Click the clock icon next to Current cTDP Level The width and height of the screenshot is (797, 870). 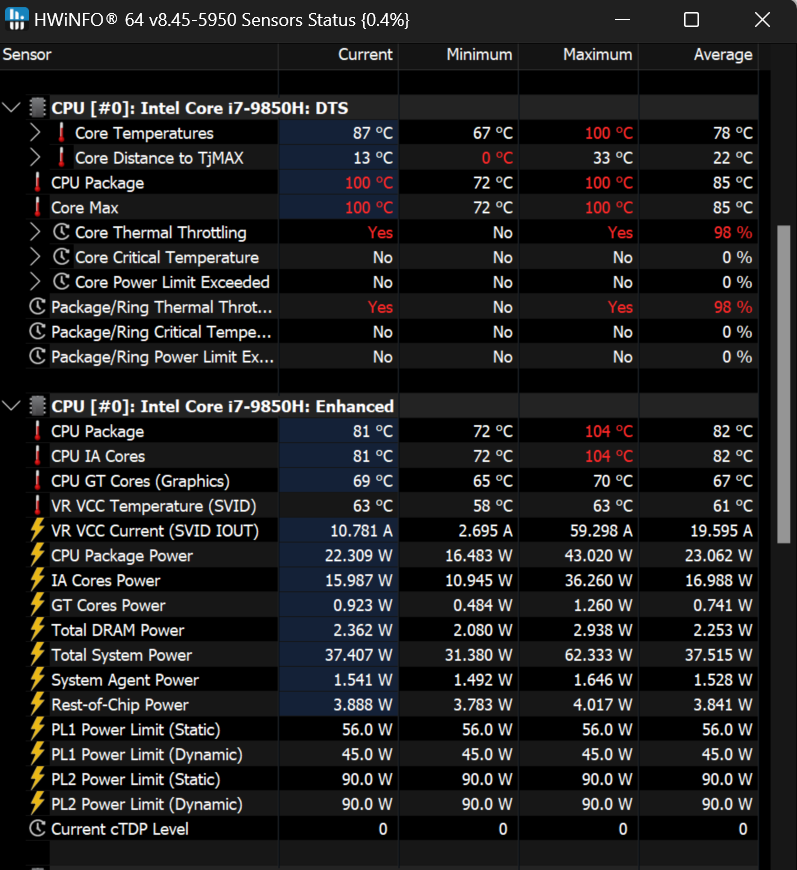[x=37, y=829]
